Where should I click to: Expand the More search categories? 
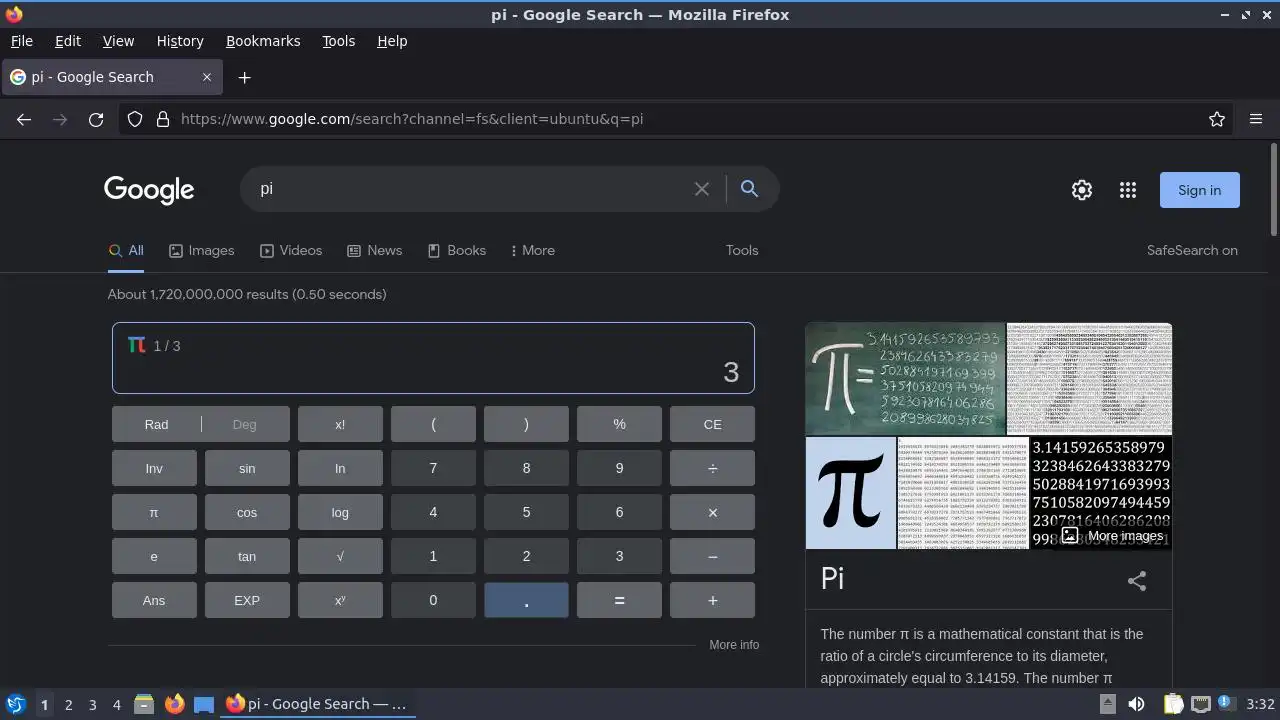pos(532,251)
